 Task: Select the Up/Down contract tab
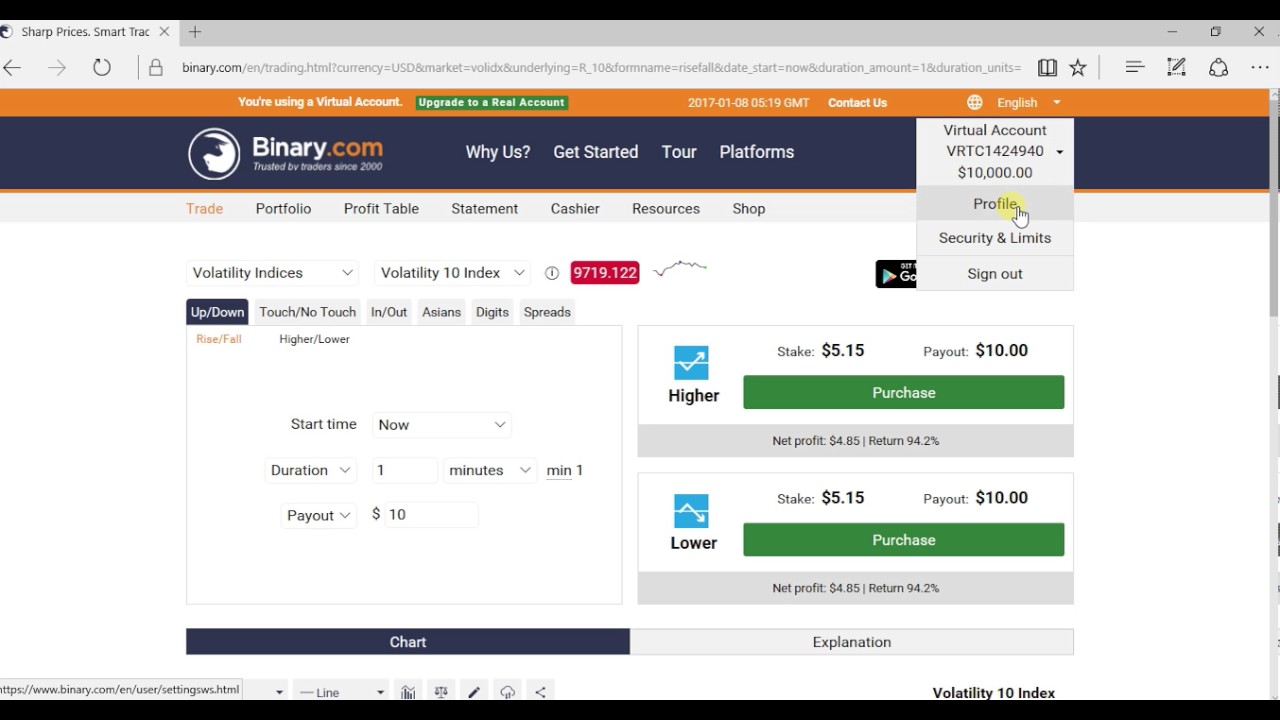pos(217,312)
